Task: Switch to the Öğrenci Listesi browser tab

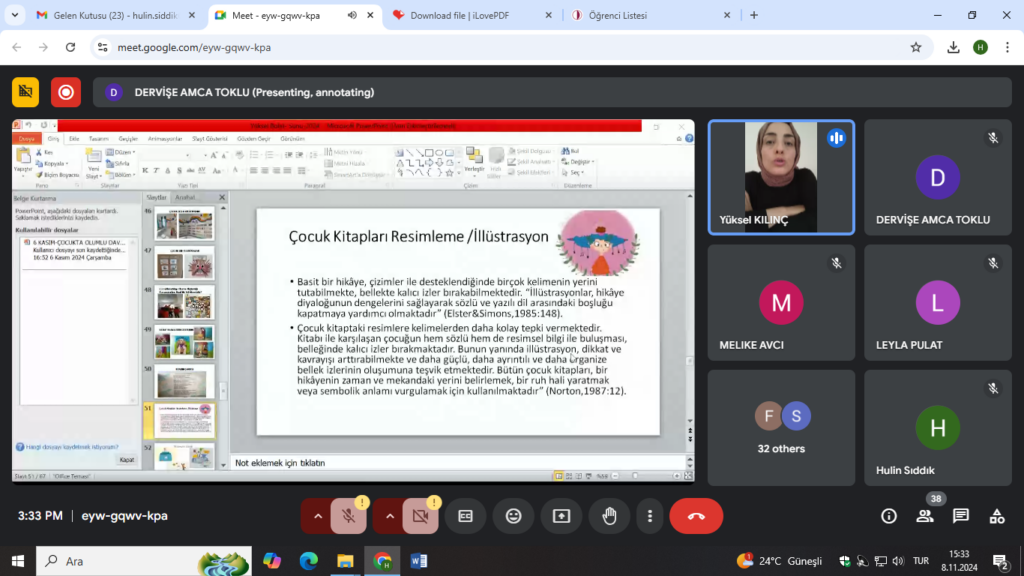Action: [640, 15]
